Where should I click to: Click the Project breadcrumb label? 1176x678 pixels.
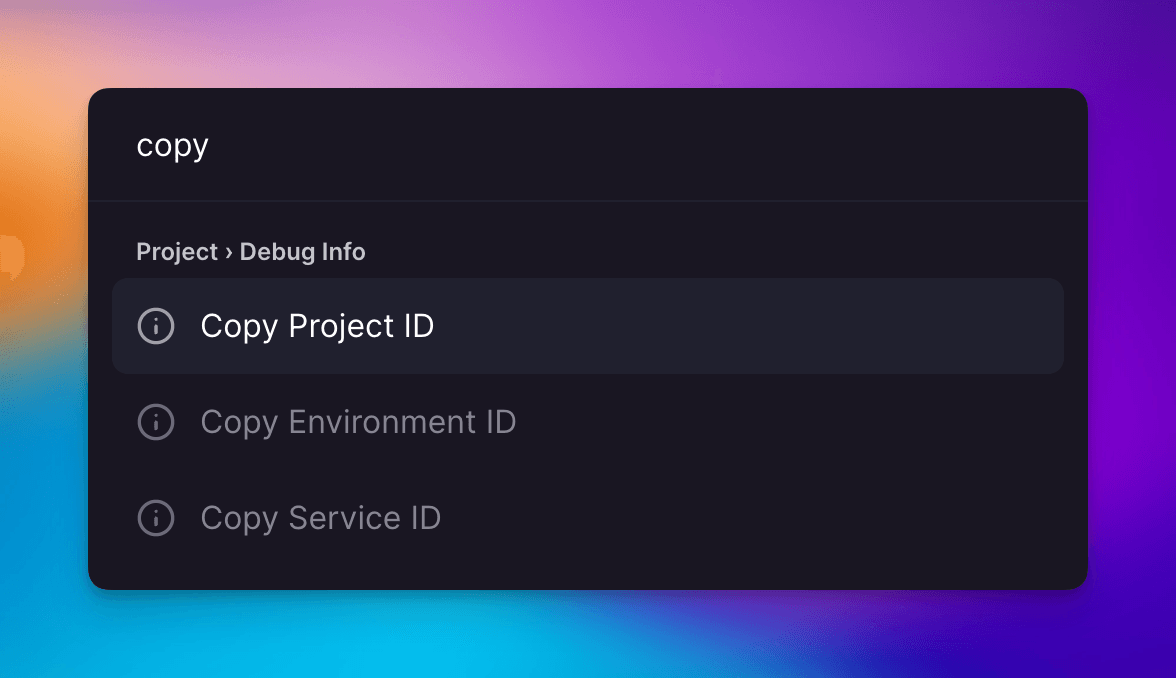(x=177, y=252)
